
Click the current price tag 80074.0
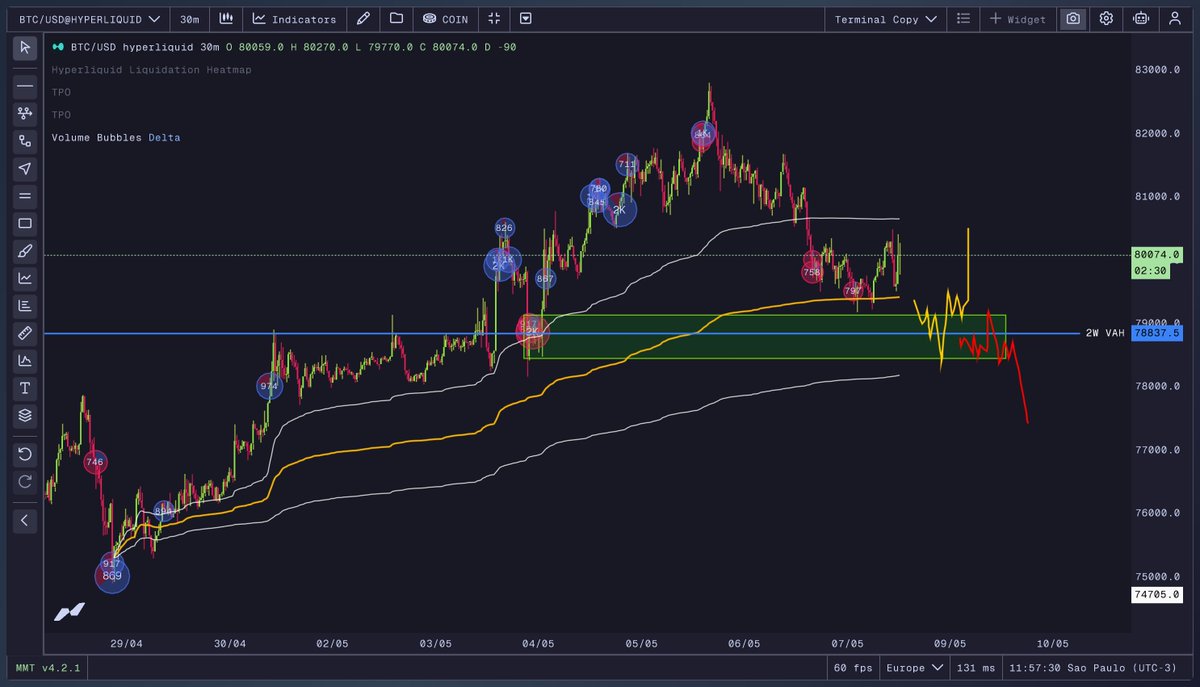point(1158,255)
